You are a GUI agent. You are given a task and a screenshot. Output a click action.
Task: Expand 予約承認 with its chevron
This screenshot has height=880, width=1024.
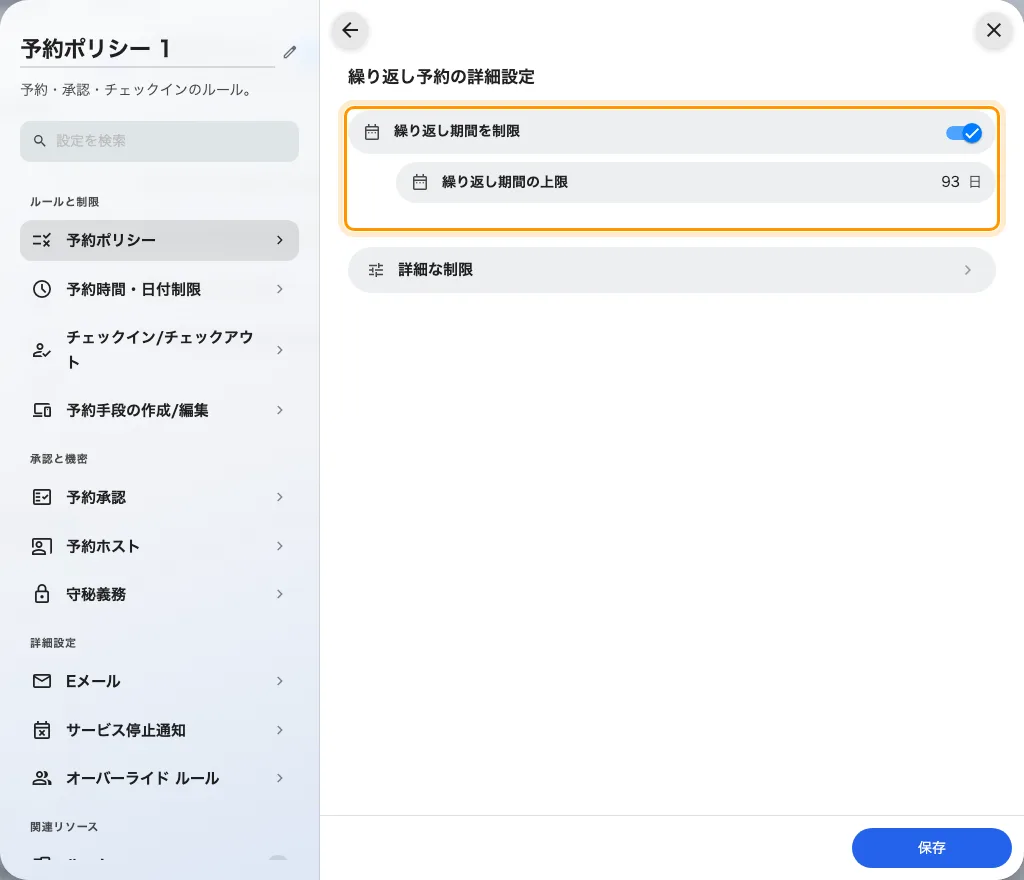[x=280, y=497]
